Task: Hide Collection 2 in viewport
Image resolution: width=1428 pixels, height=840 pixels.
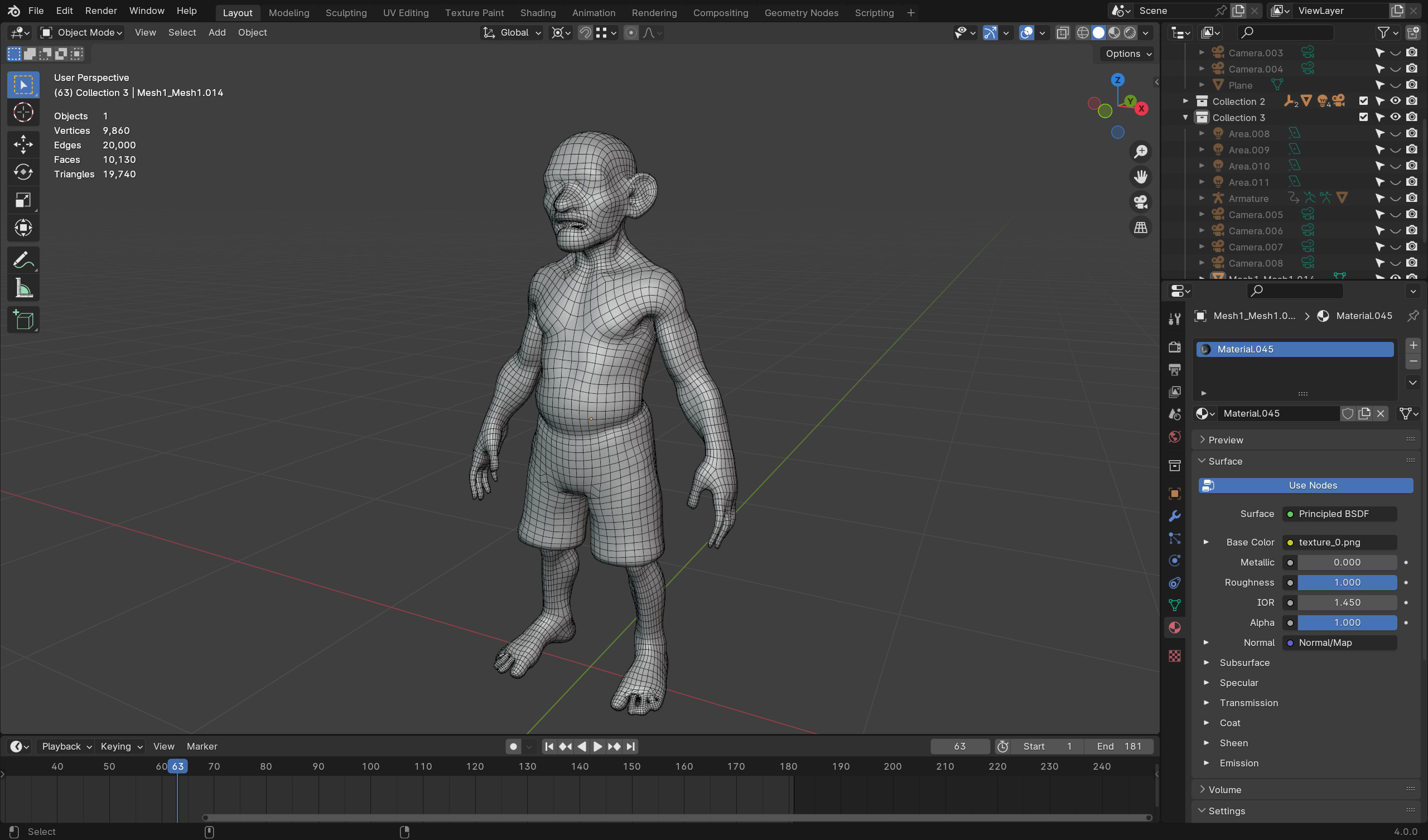Action: tap(1395, 101)
